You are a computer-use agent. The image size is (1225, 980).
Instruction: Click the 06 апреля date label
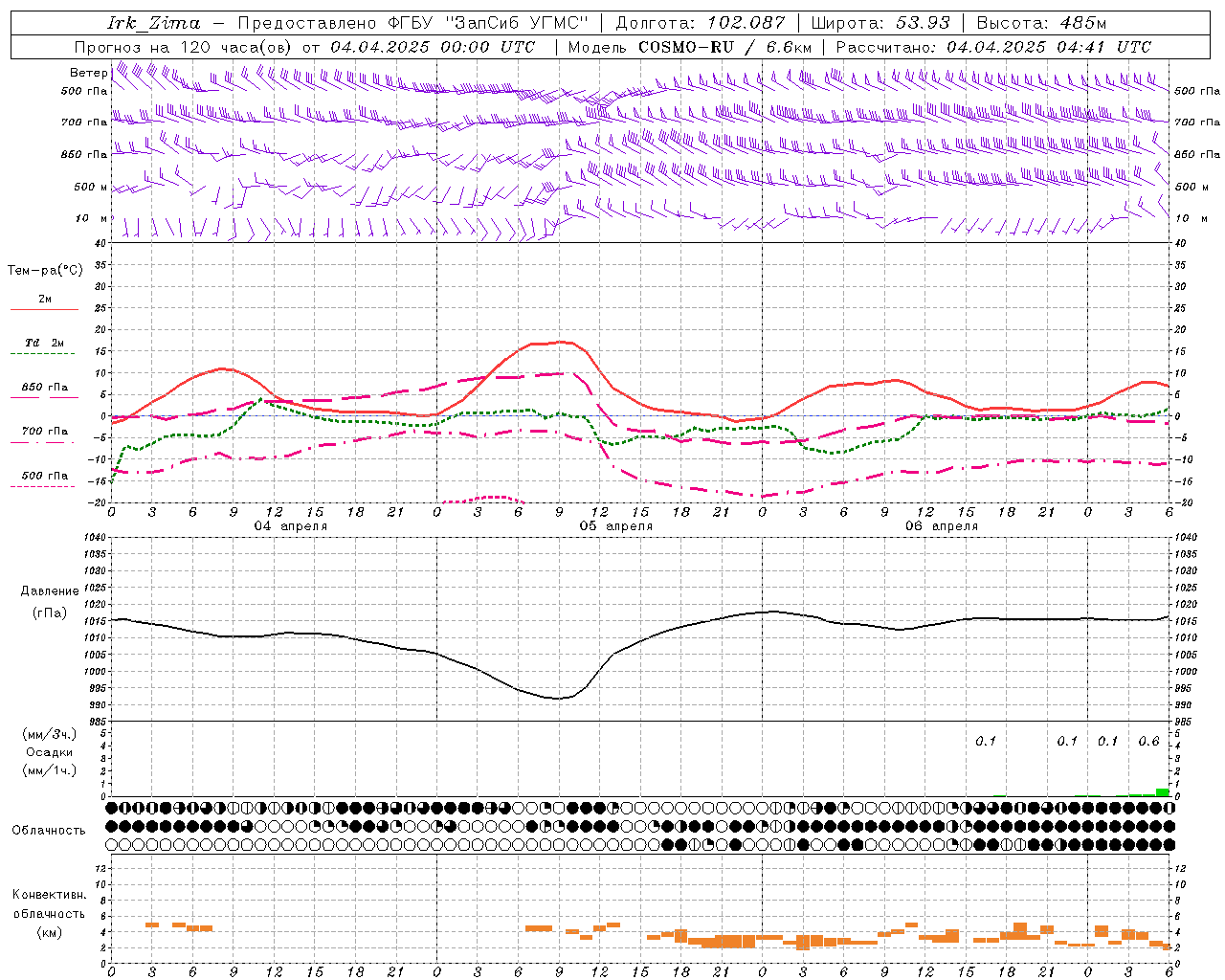[941, 526]
